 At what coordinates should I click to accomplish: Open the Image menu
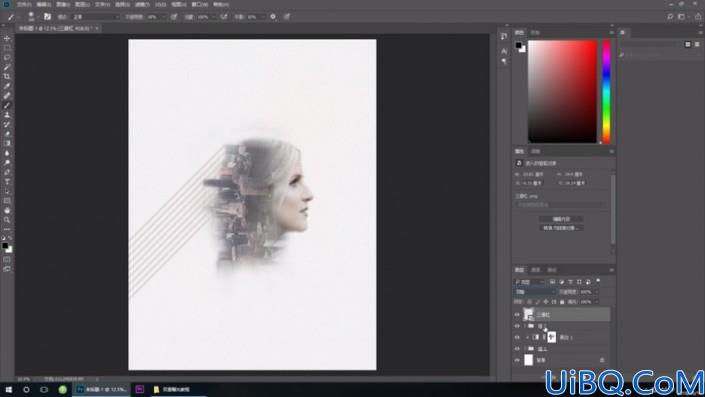[62, 4]
